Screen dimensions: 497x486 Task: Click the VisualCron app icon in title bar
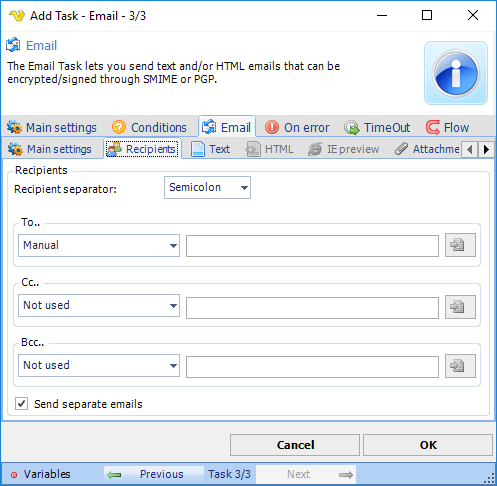pyautogui.click(x=17, y=15)
